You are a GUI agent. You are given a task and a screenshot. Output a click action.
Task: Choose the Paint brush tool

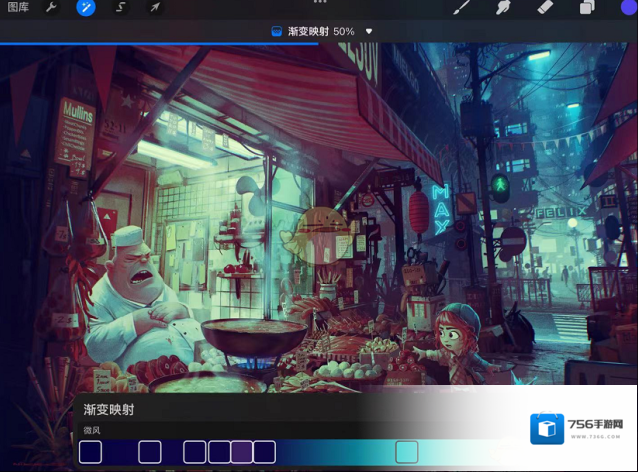(461, 8)
